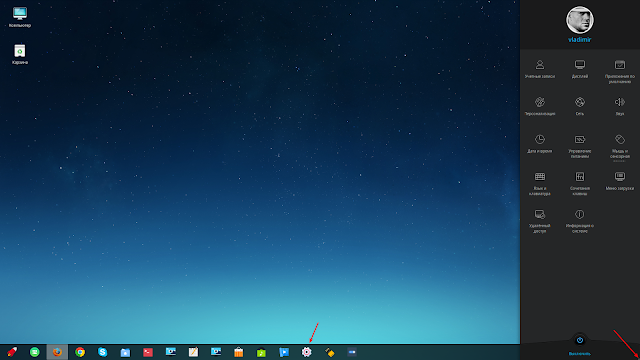Open the rocket launcher in the dock
This screenshot has height=360, width=640.
point(12,352)
